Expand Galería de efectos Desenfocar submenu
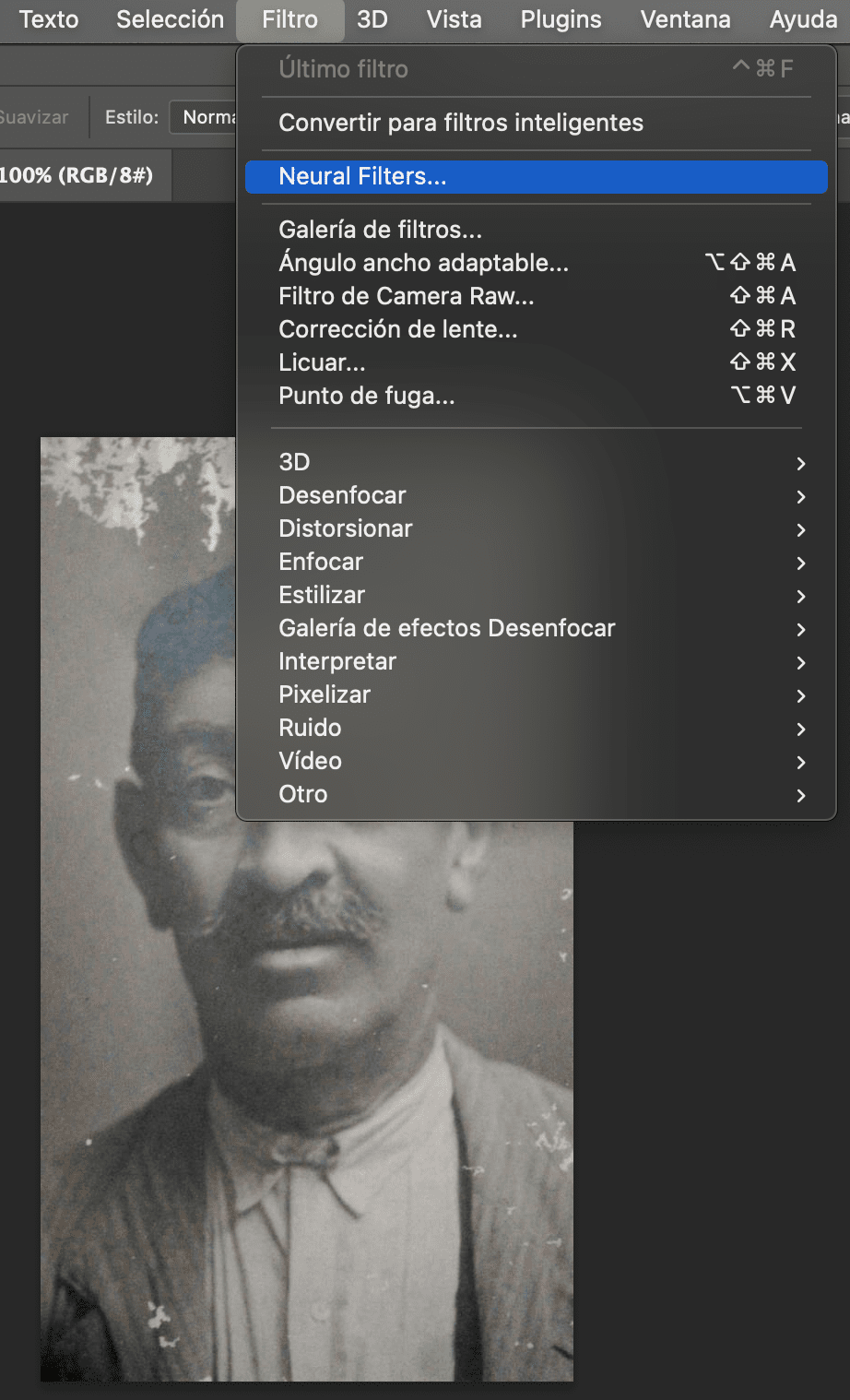Image resolution: width=850 pixels, height=1400 pixels. point(537,628)
